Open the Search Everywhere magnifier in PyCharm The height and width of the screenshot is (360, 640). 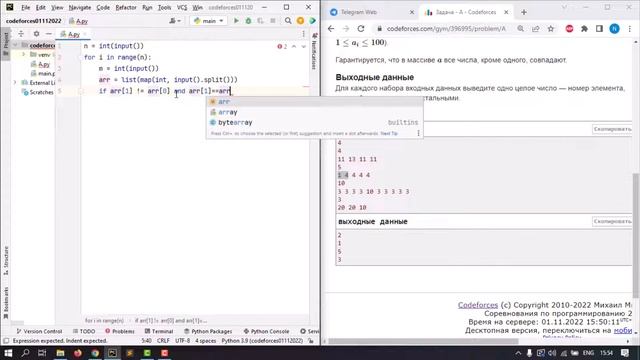(288, 20)
